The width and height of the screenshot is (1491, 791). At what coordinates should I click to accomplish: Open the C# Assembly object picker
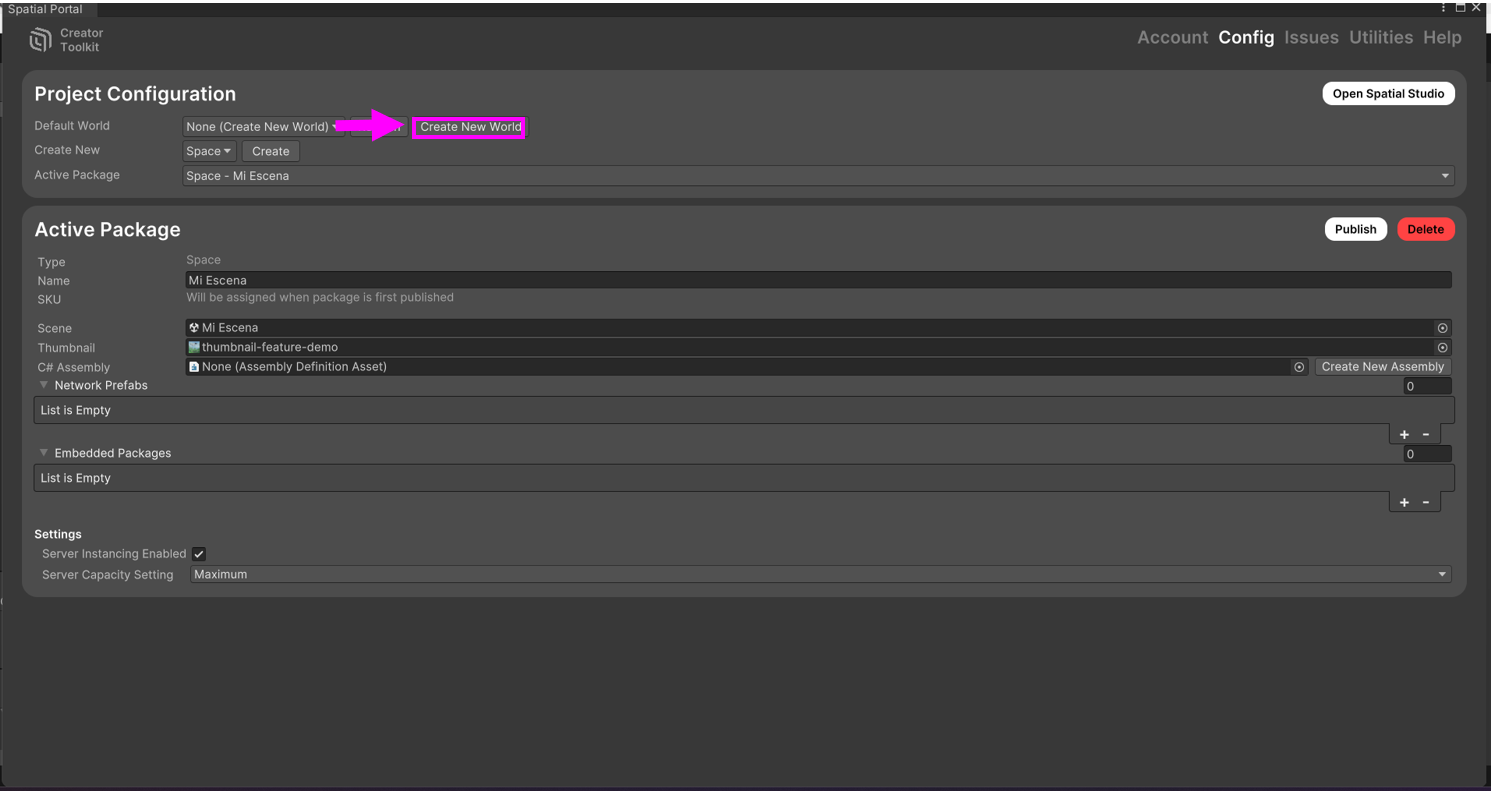pyautogui.click(x=1299, y=367)
